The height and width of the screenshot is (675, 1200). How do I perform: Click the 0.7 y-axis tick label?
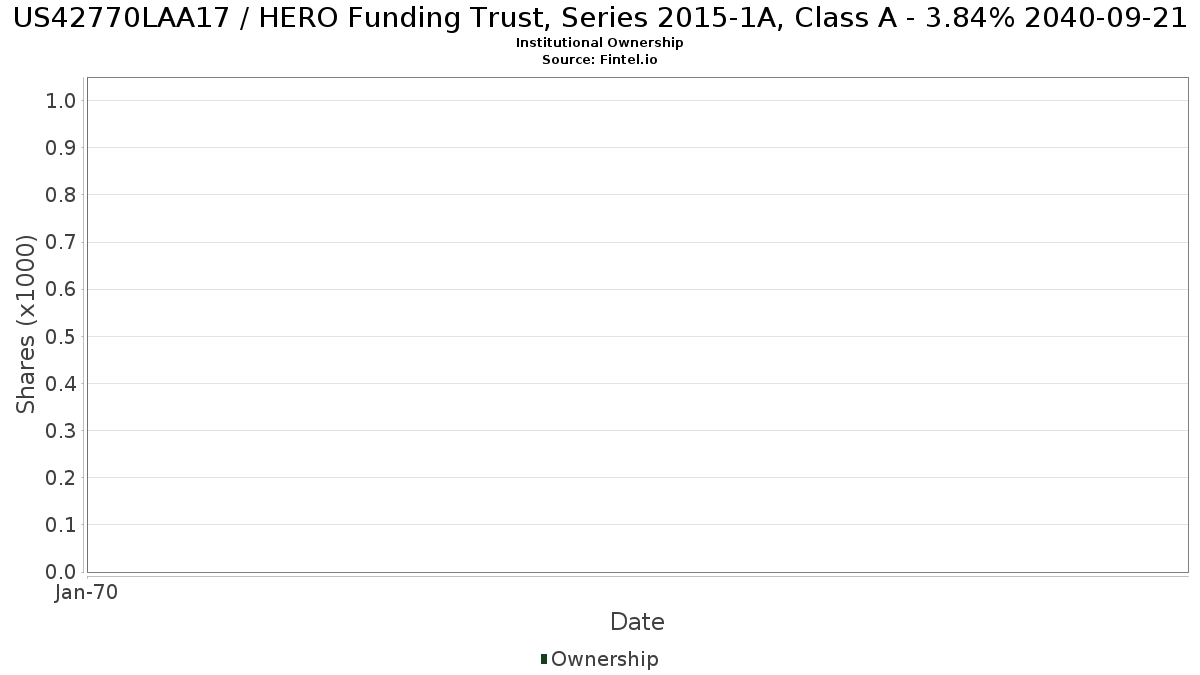61,242
